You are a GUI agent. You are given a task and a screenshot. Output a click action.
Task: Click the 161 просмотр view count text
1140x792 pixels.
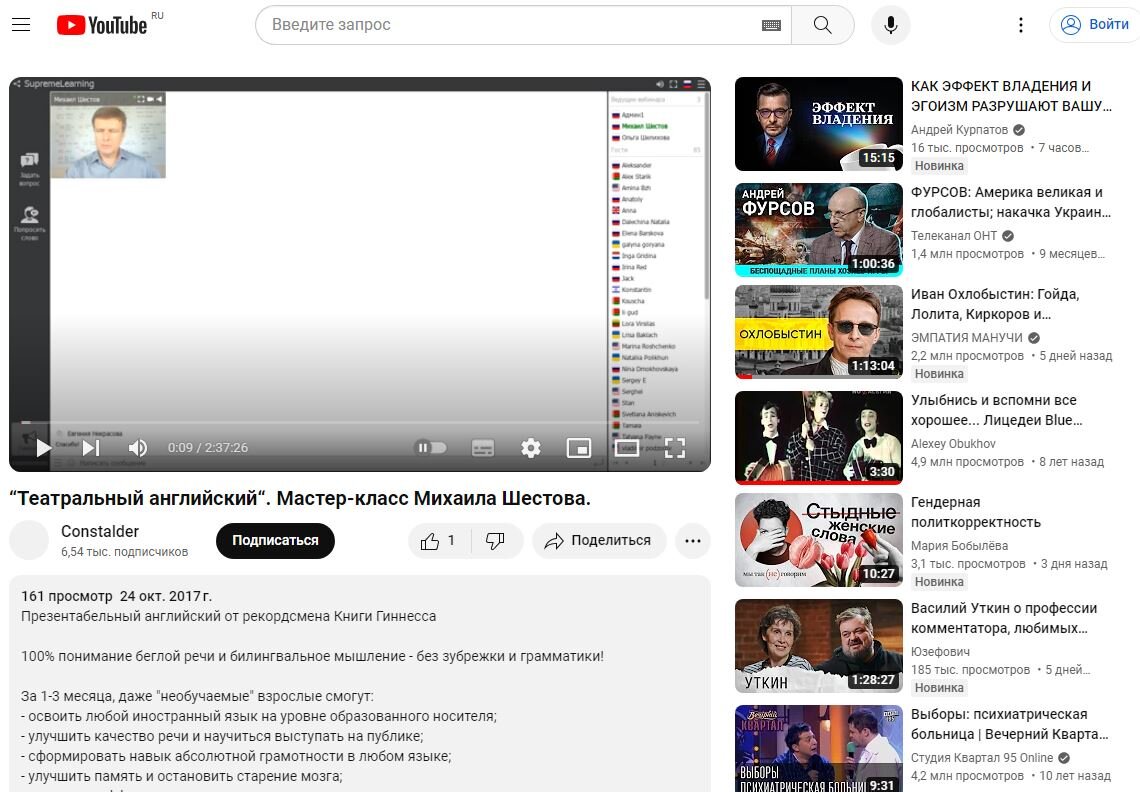click(x=67, y=596)
